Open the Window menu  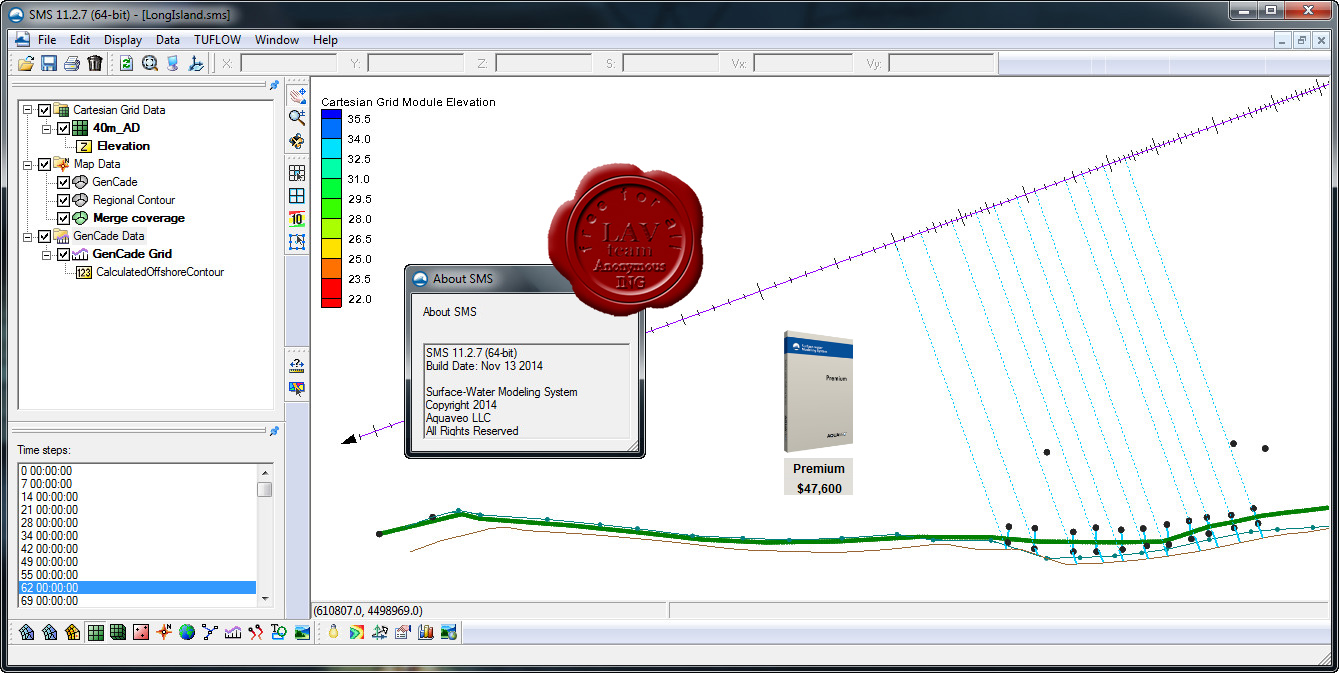277,40
